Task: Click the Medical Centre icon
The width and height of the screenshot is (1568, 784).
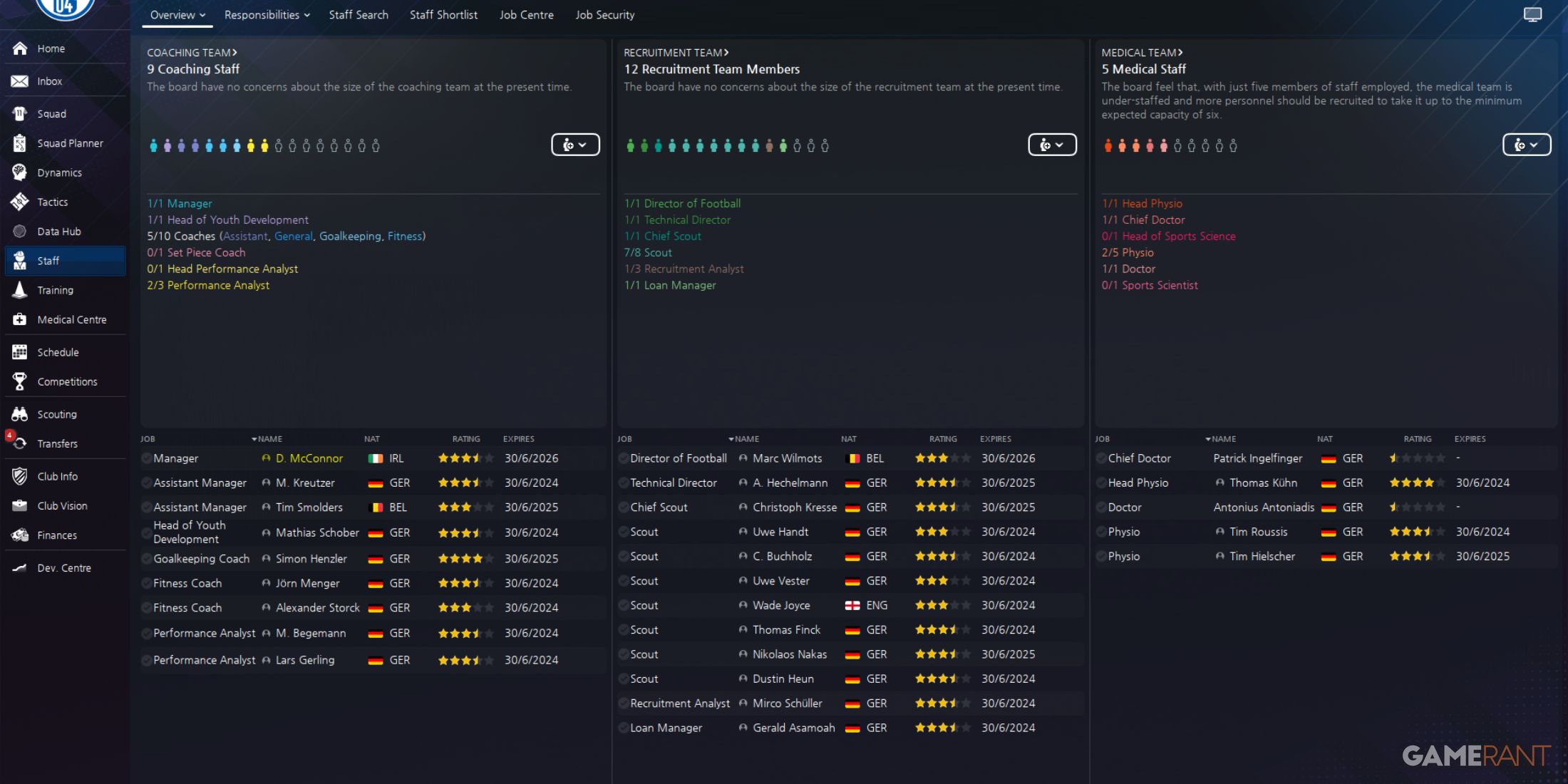Action: [20, 319]
